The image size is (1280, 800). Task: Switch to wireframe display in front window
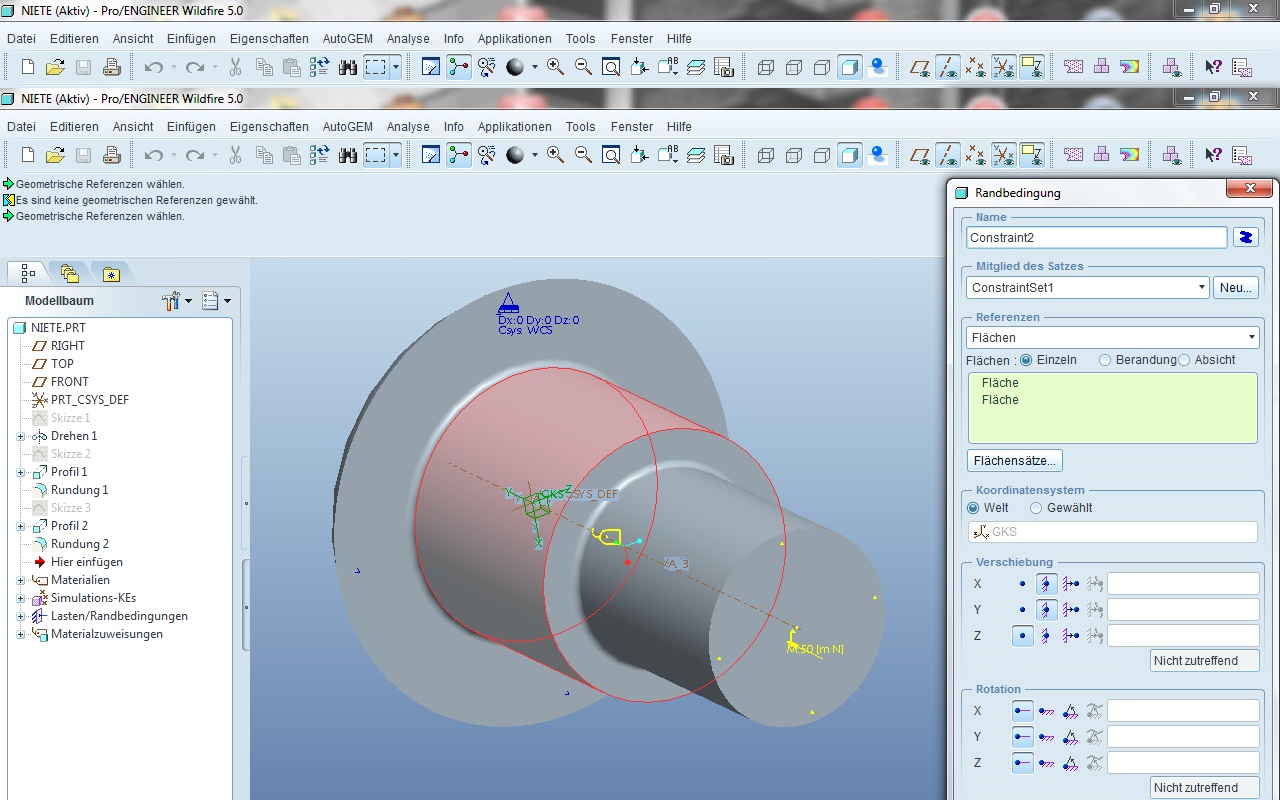(766, 155)
